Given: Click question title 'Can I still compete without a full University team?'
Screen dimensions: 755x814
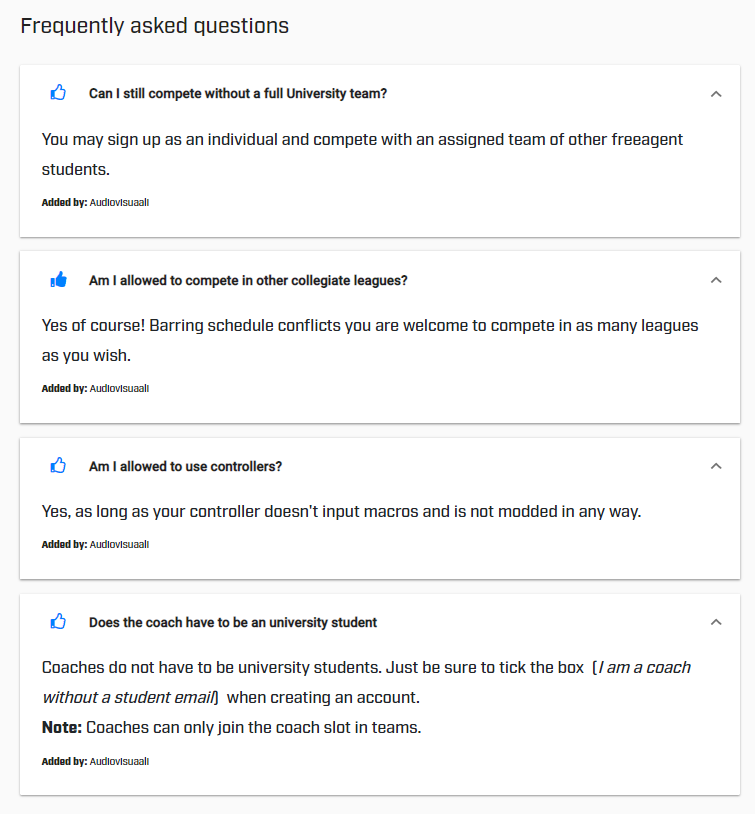Looking at the screenshot, I should pyautogui.click(x=237, y=93).
